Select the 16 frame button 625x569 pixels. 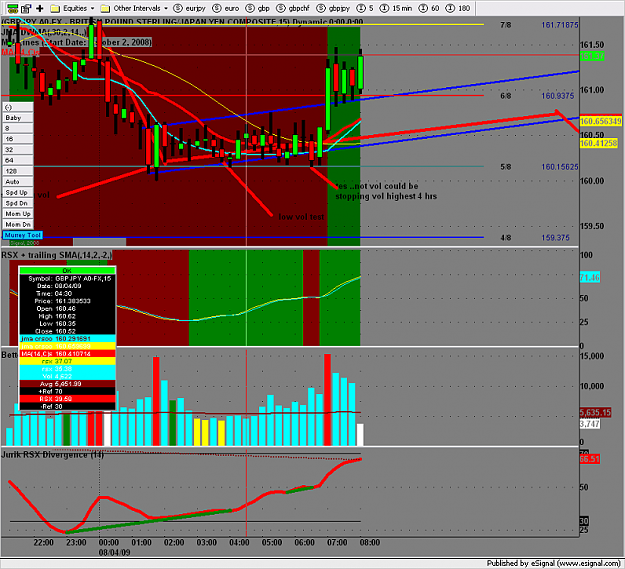click(18, 139)
